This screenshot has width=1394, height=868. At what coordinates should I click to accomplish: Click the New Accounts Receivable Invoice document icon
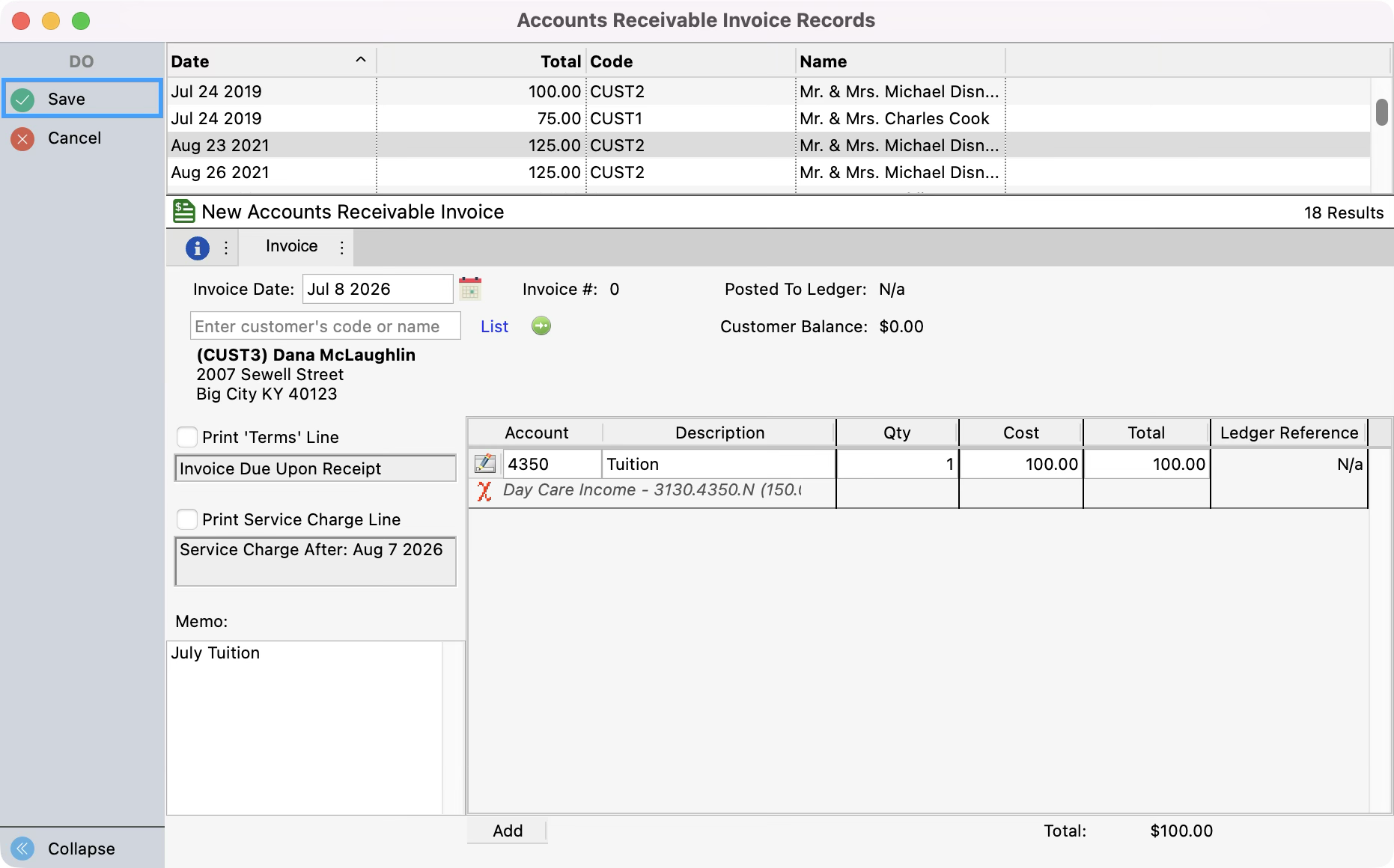tap(184, 212)
